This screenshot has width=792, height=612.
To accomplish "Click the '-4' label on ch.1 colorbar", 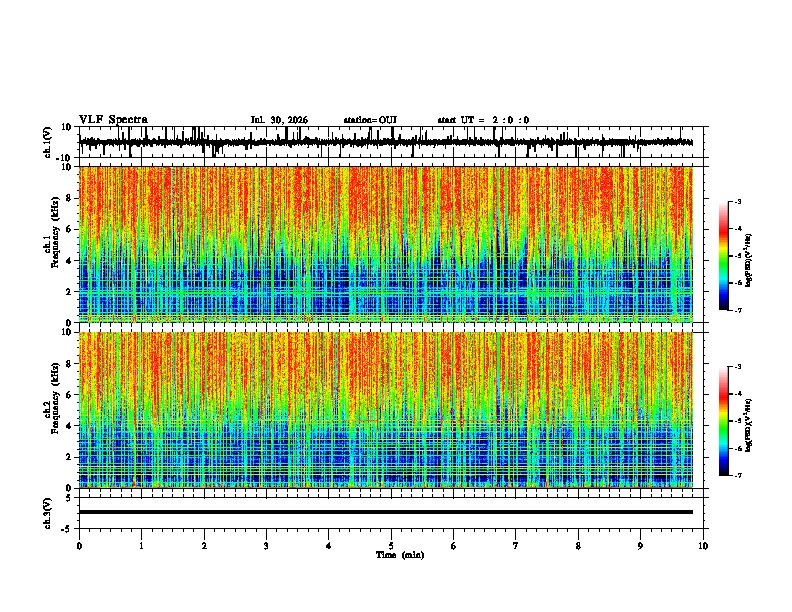I will tap(738, 229).
